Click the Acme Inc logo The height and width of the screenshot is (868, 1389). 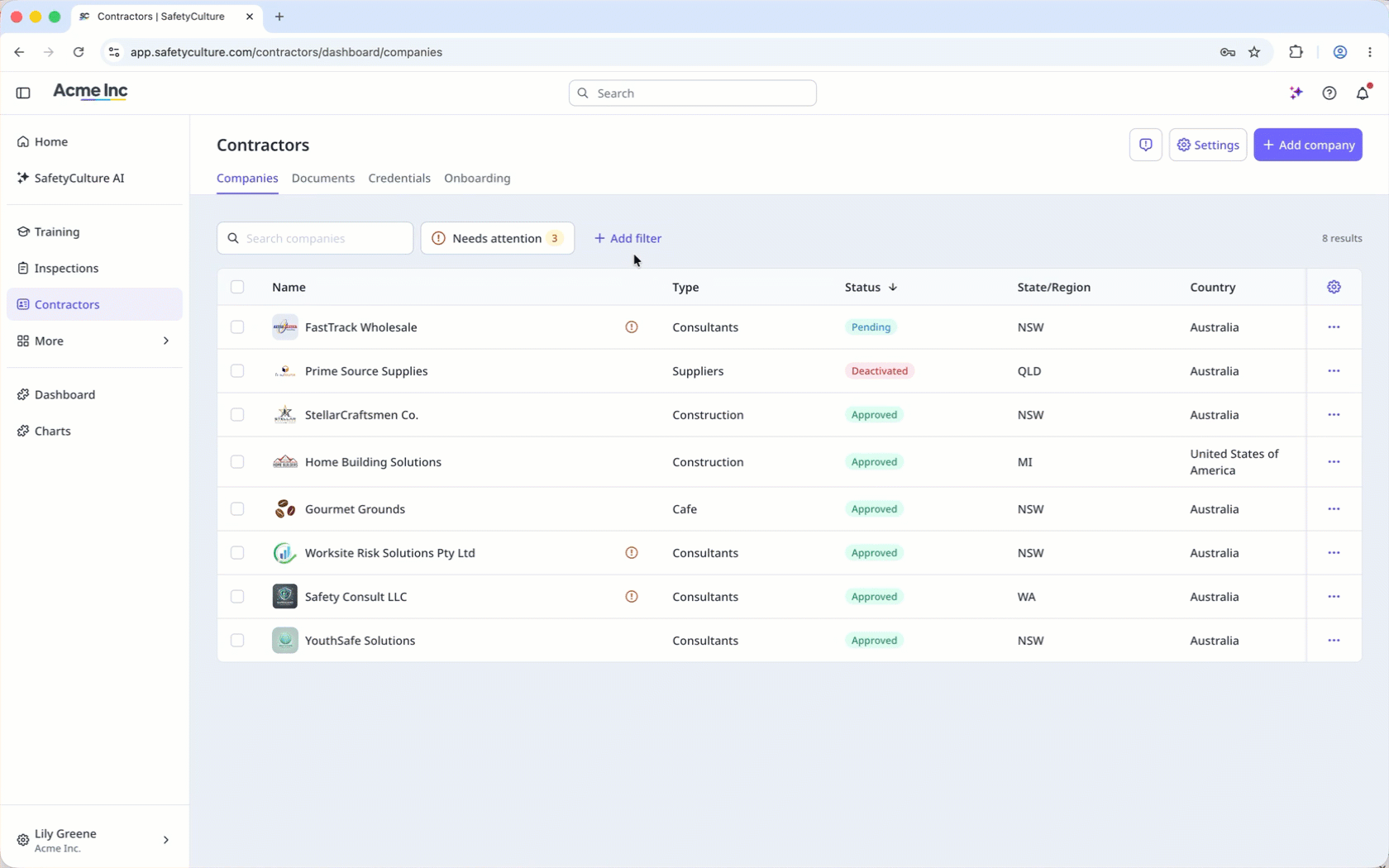tap(90, 92)
